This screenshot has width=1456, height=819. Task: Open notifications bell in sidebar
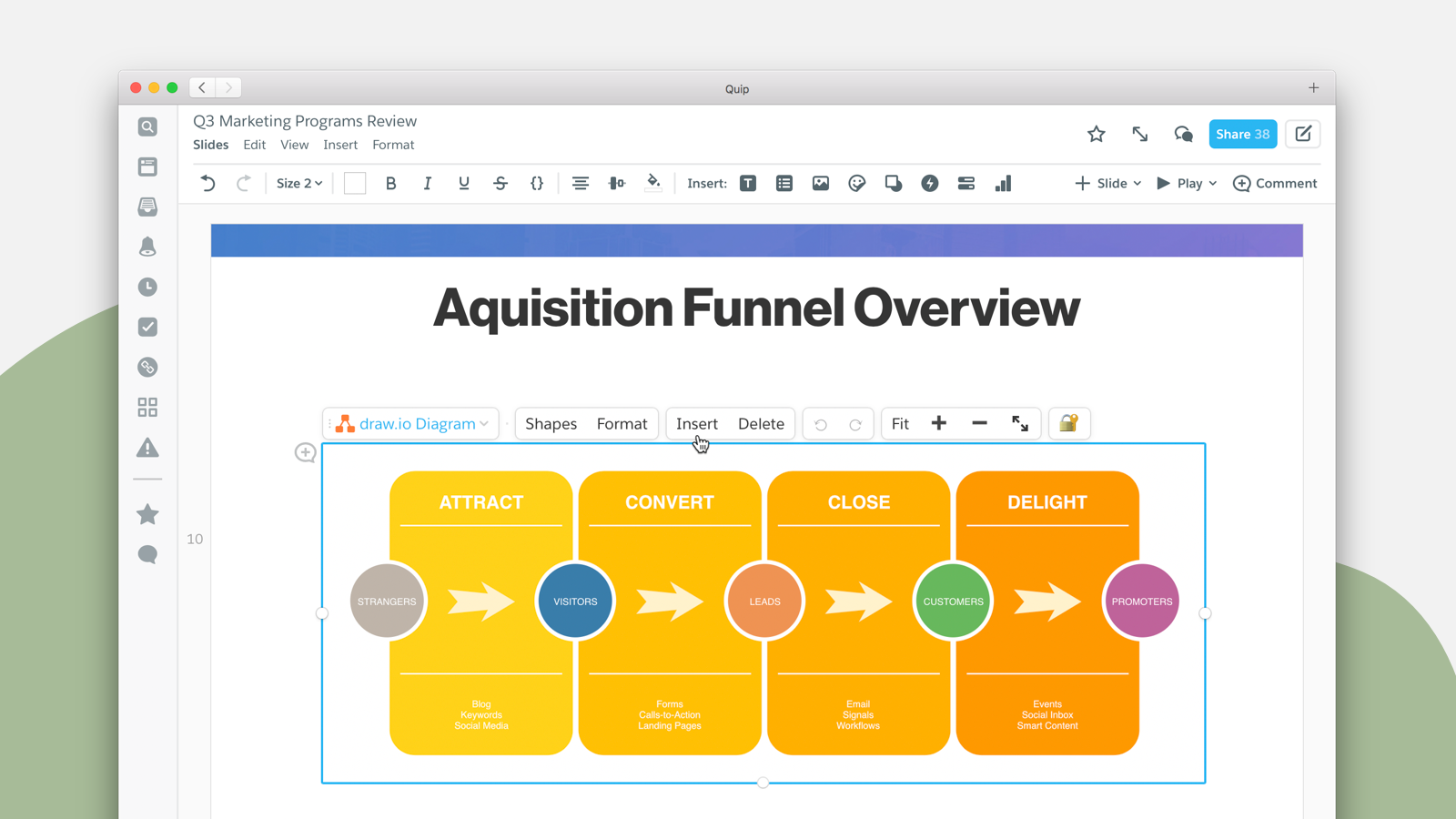[147, 247]
